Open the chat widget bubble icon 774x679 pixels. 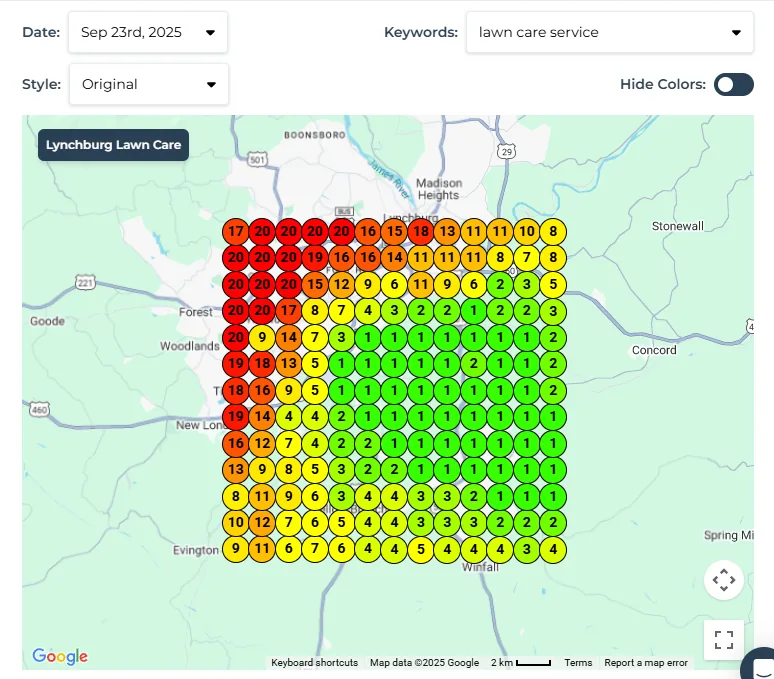click(760, 666)
